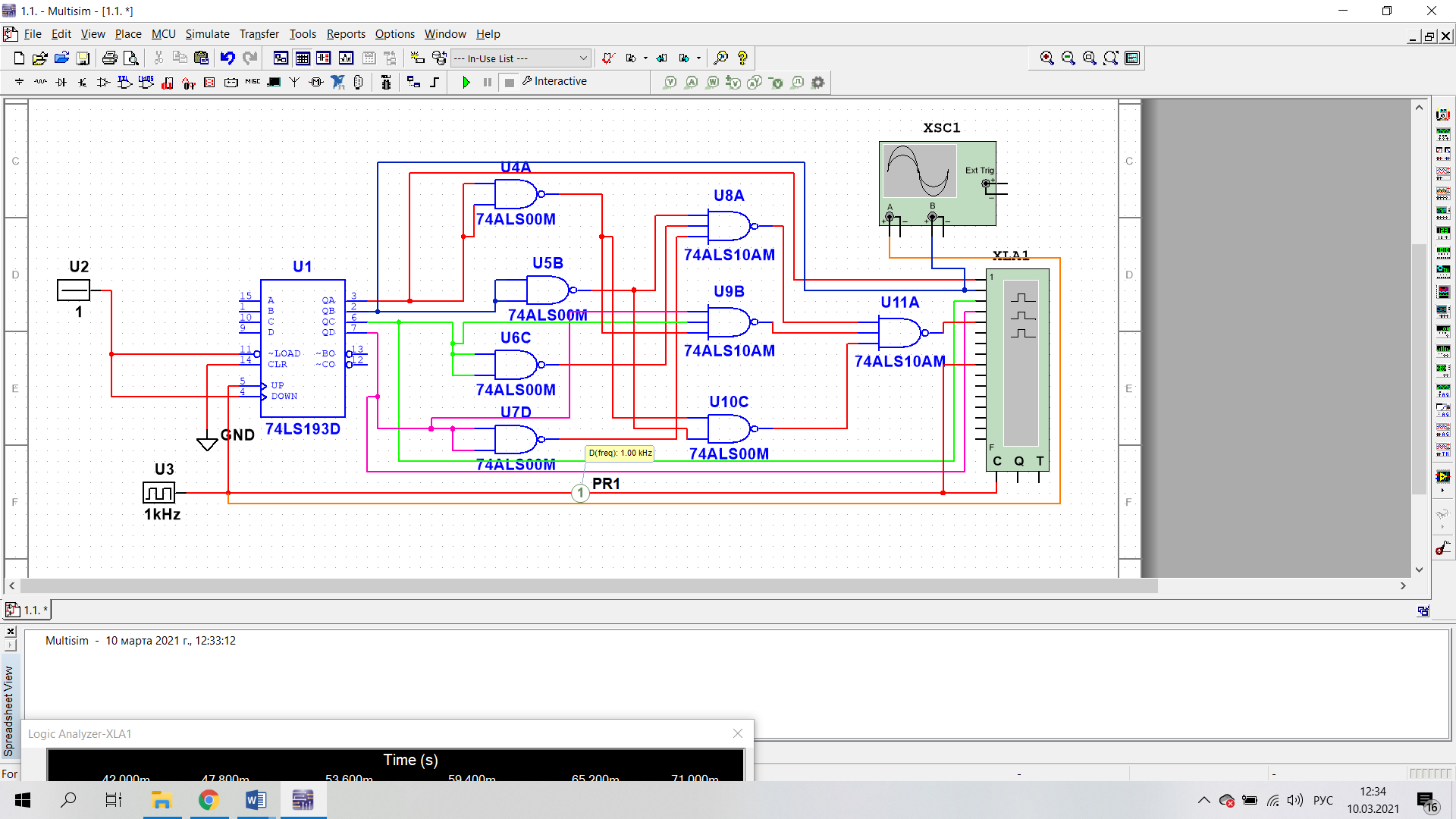Stop the simulation
The image size is (1456, 819).
(510, 82)
